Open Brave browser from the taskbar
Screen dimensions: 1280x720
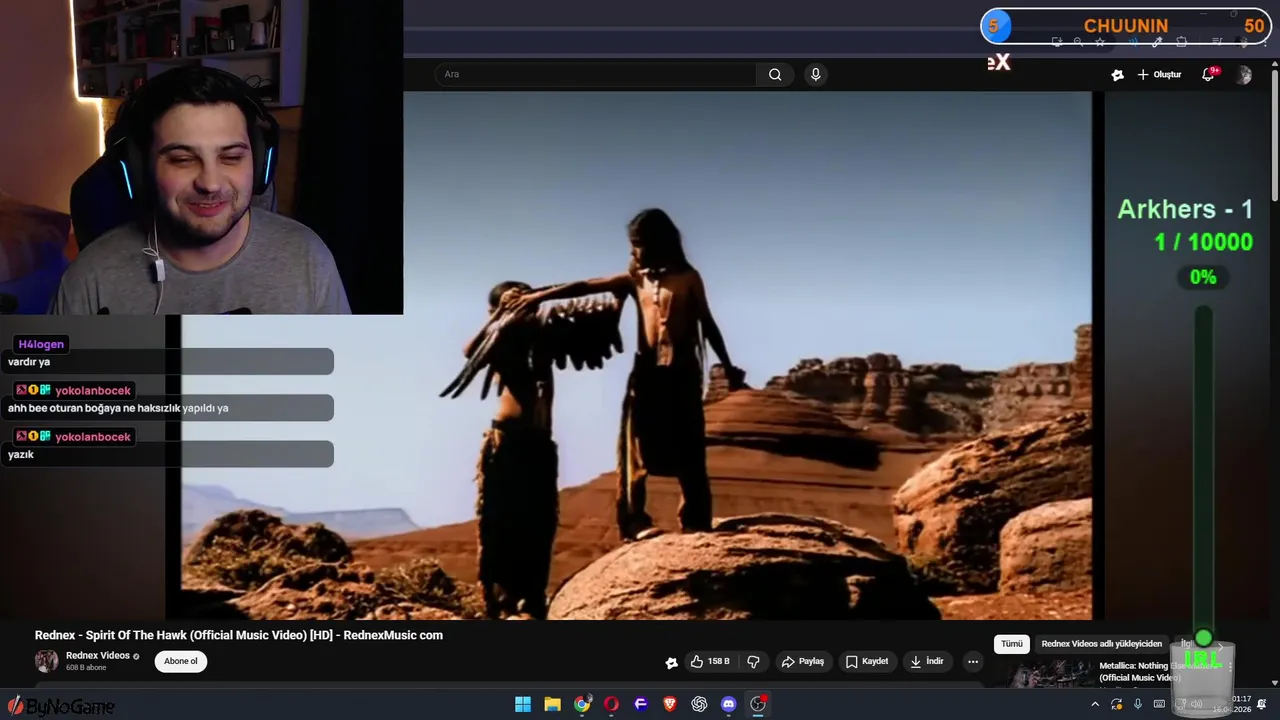coord(670,704)
